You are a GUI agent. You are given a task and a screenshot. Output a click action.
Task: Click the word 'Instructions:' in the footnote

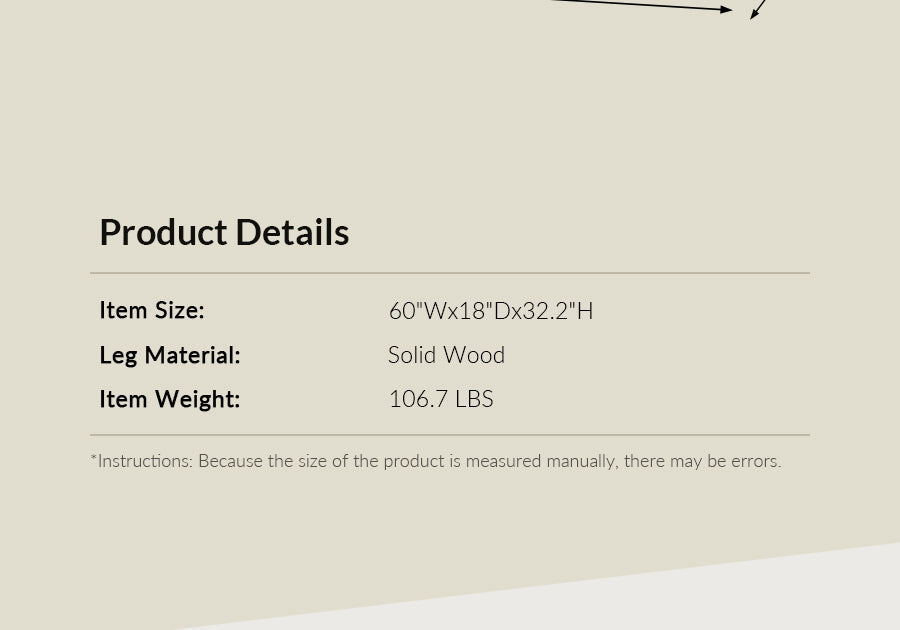(145, 461)
